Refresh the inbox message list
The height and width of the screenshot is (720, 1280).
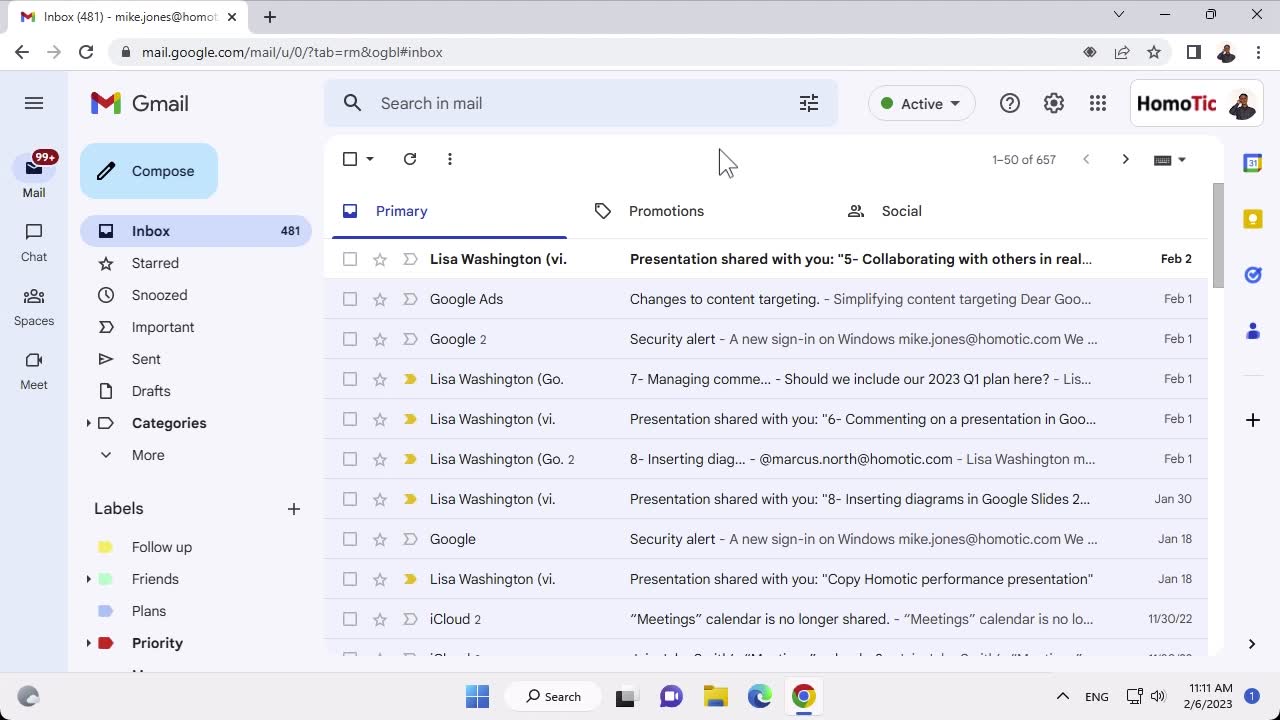410,159
